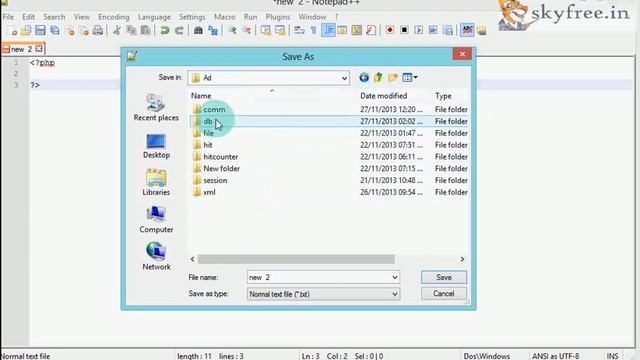Click the Redo arrow icon

tap(179, 31)
